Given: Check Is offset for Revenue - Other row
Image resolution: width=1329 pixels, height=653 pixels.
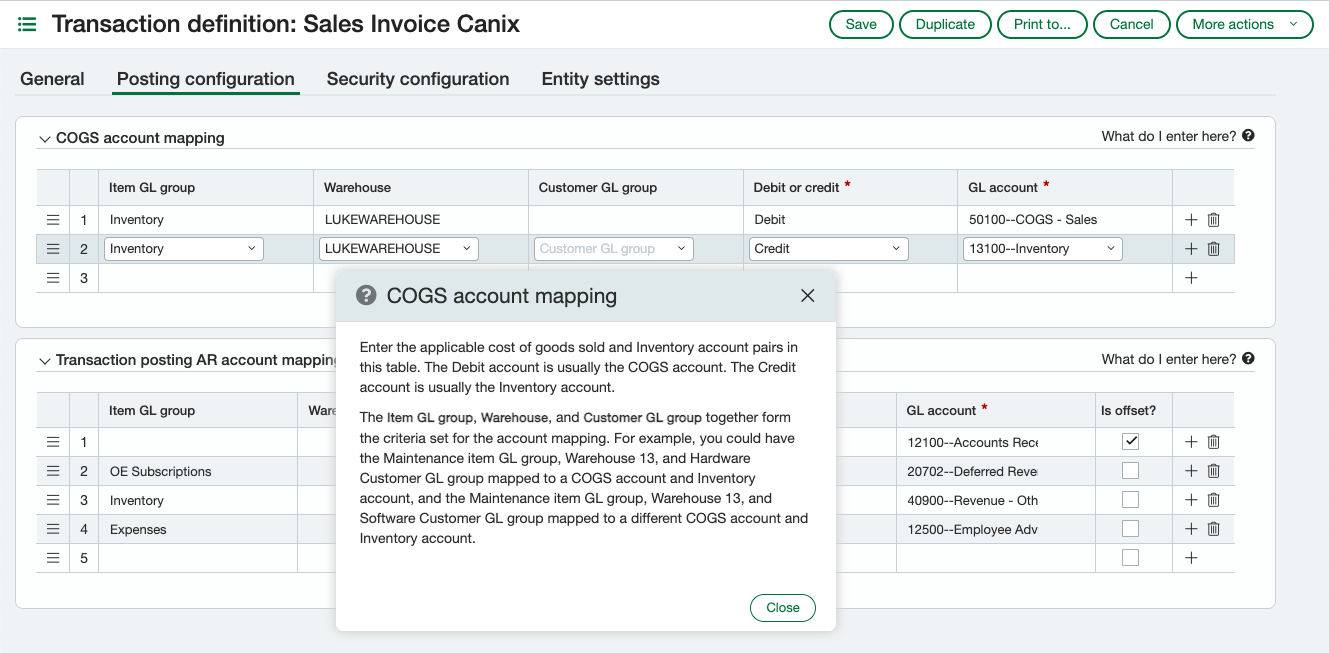Looking at the screenshot, I should click(1130, 500).
